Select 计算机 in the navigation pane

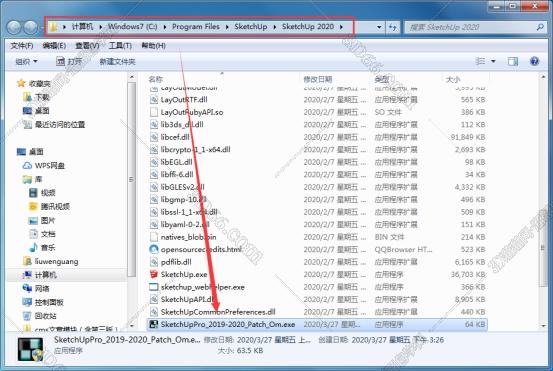40,275
